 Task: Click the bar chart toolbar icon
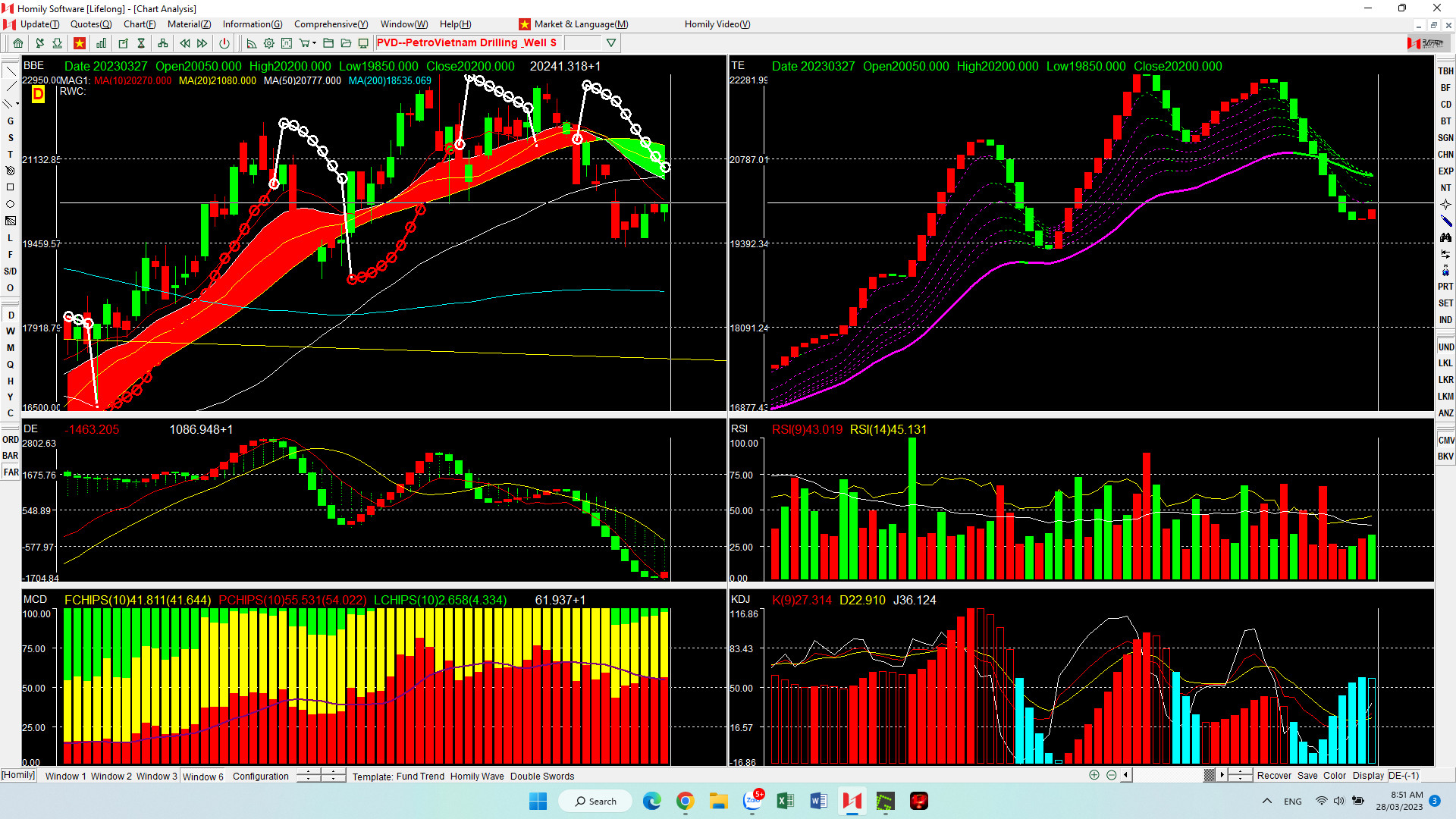[x=101, y=43]
